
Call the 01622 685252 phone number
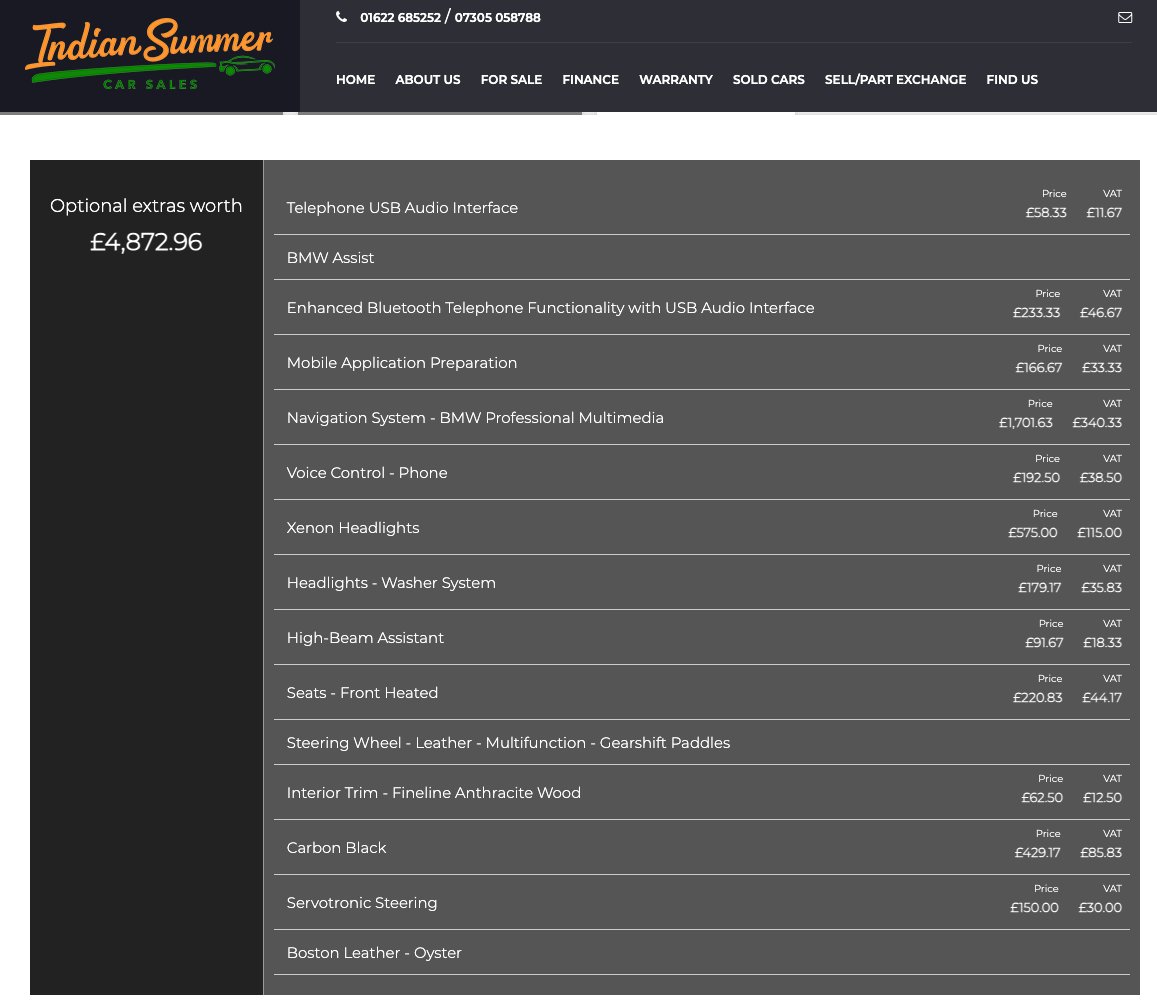click(x=400, y=17)
